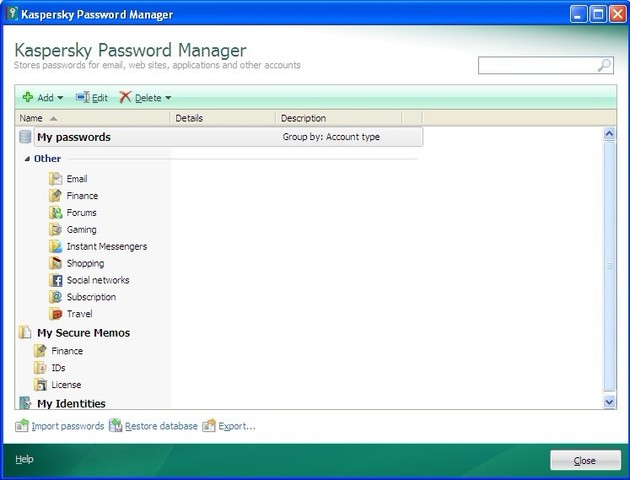
Task: Open the Restore database link
Action: coord(161,426)
